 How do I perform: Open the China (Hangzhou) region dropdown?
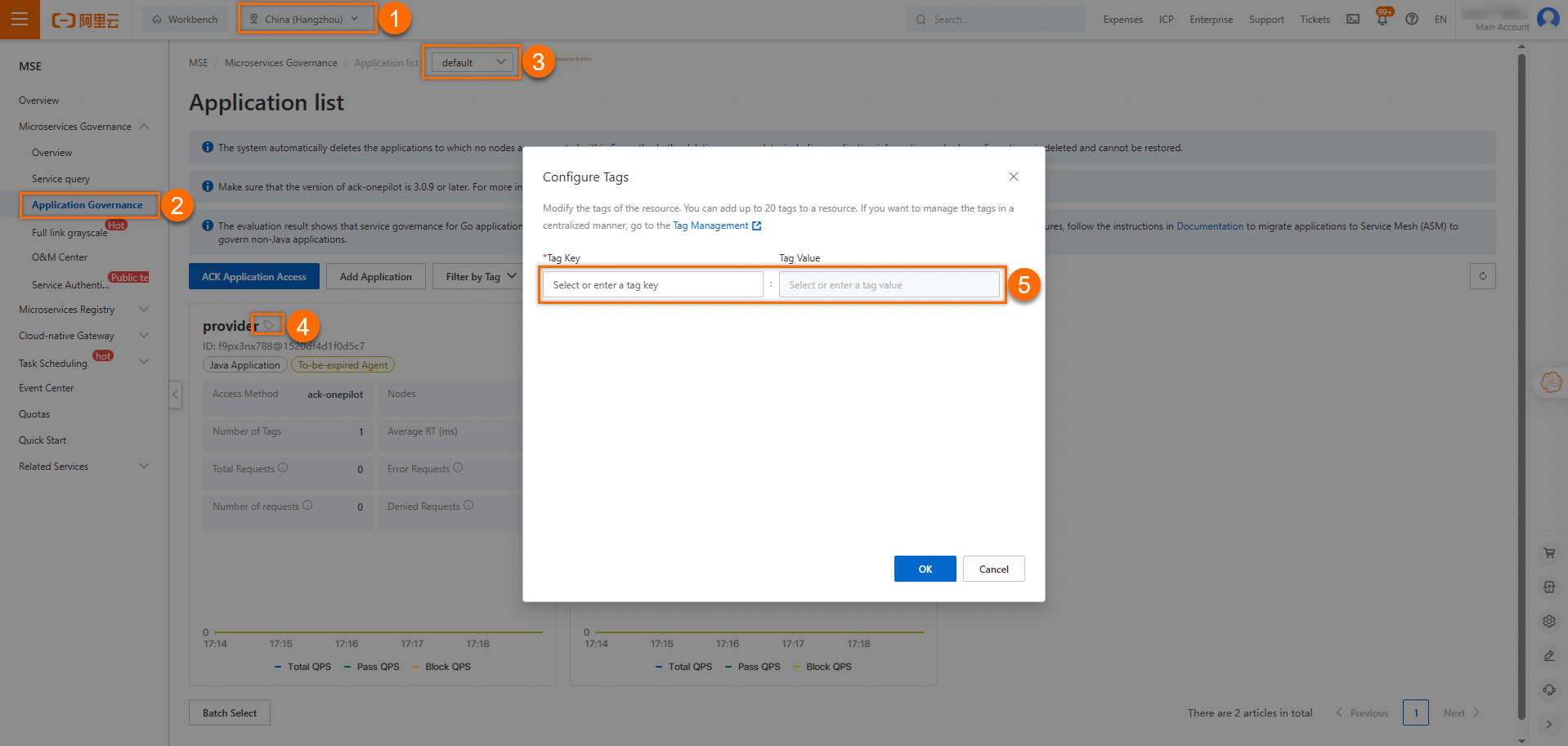point(307,19)
